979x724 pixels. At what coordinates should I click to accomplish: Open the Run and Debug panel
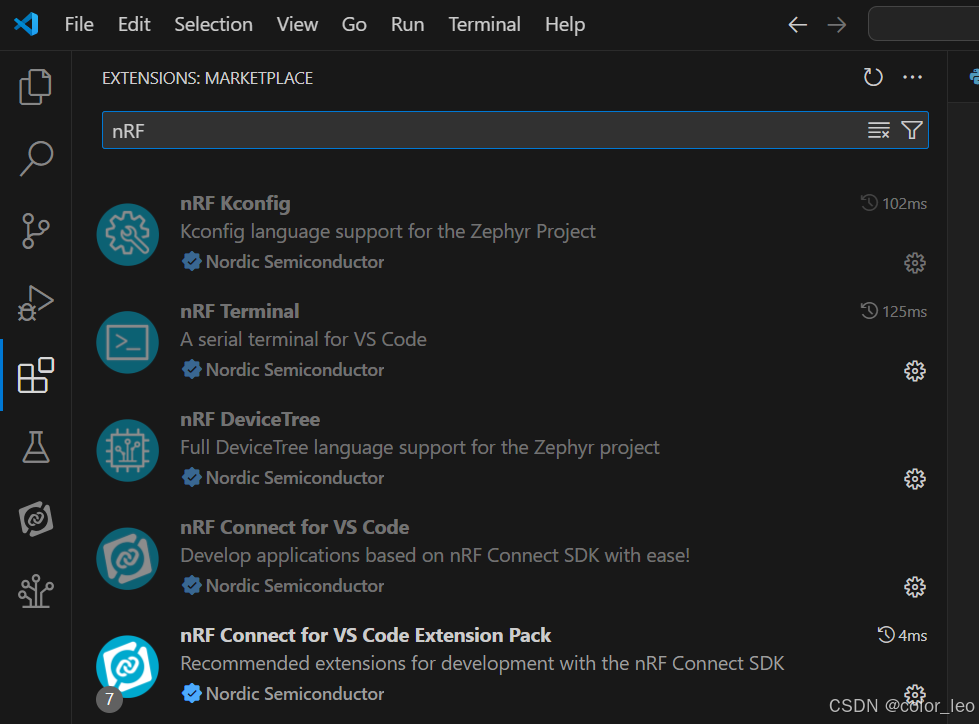pyautogui.click(x=35, y=303)
